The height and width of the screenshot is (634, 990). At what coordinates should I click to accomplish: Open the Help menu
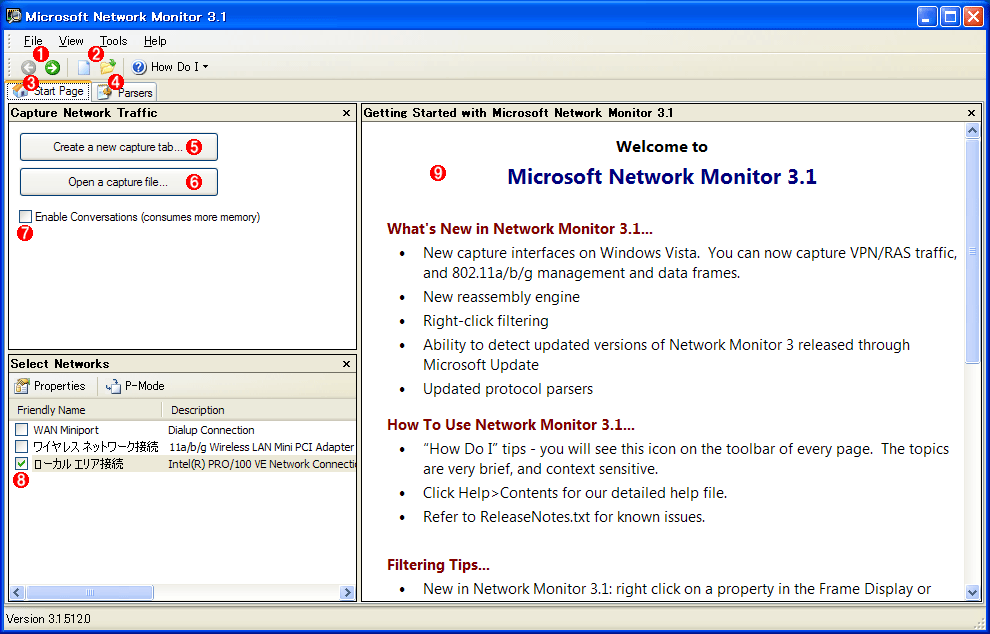click(x=155, y=41)
